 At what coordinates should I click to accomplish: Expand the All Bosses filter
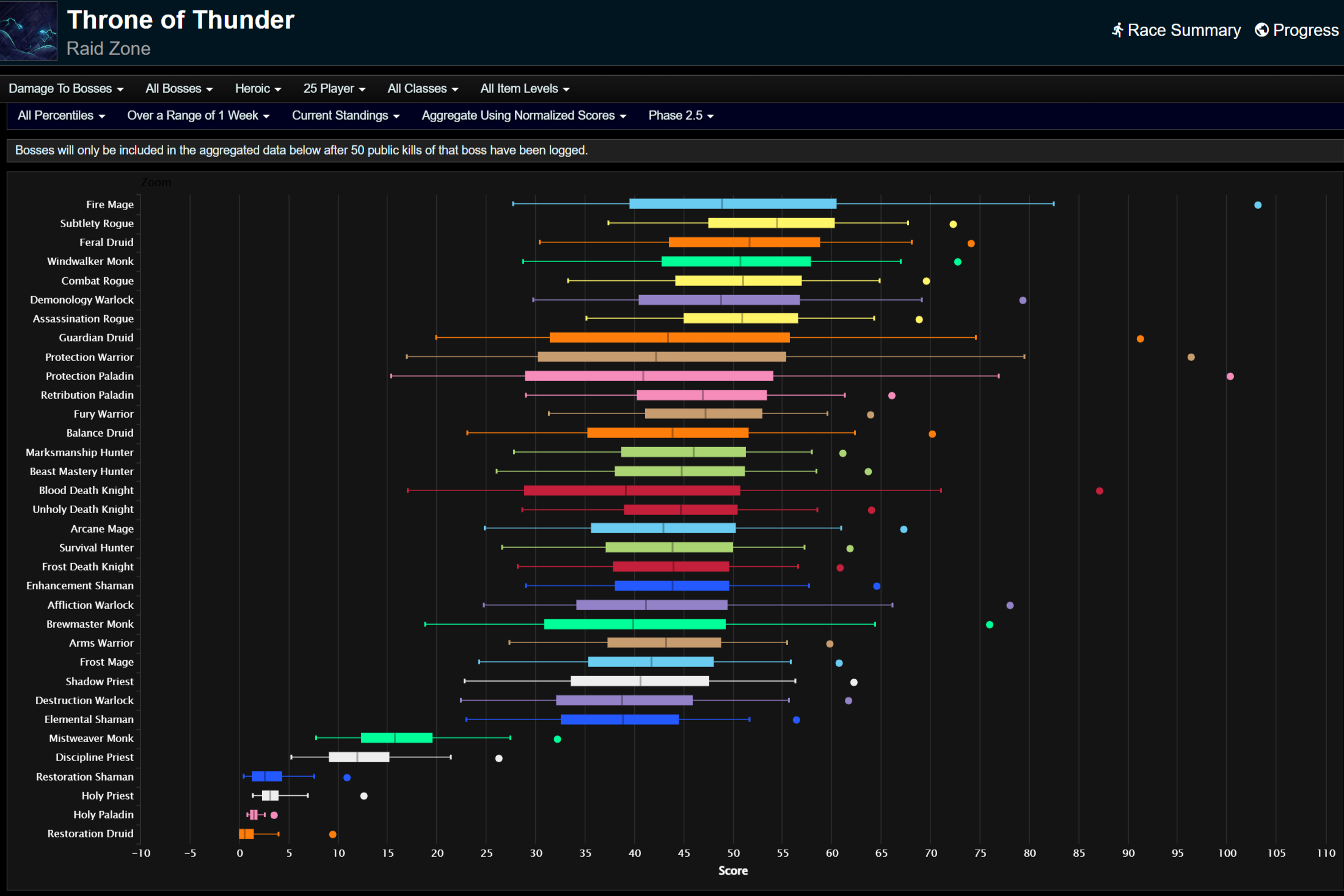[x=179, y=89]
